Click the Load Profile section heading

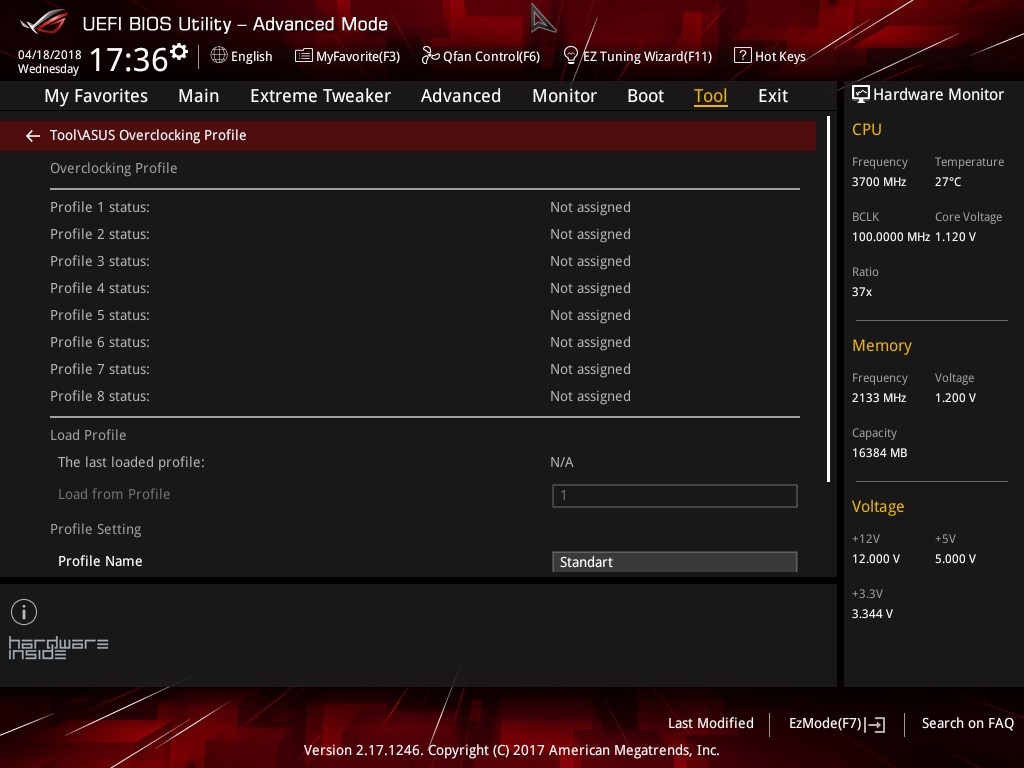88,435
